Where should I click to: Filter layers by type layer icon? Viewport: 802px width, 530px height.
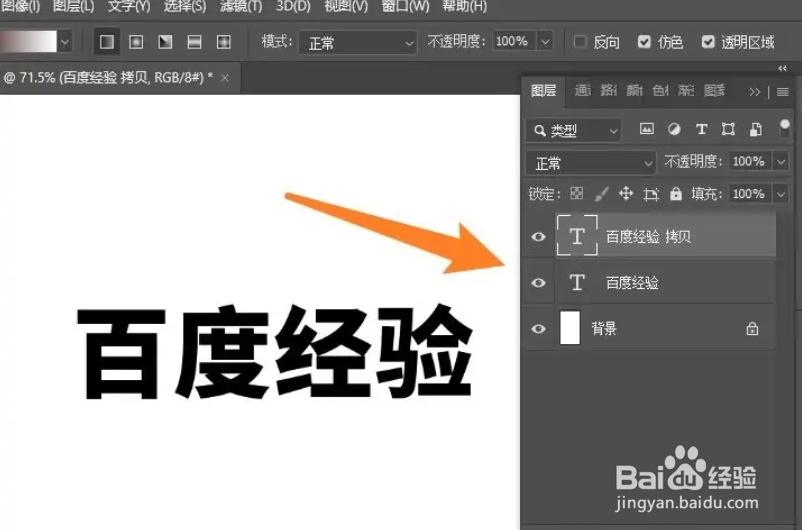701,129
